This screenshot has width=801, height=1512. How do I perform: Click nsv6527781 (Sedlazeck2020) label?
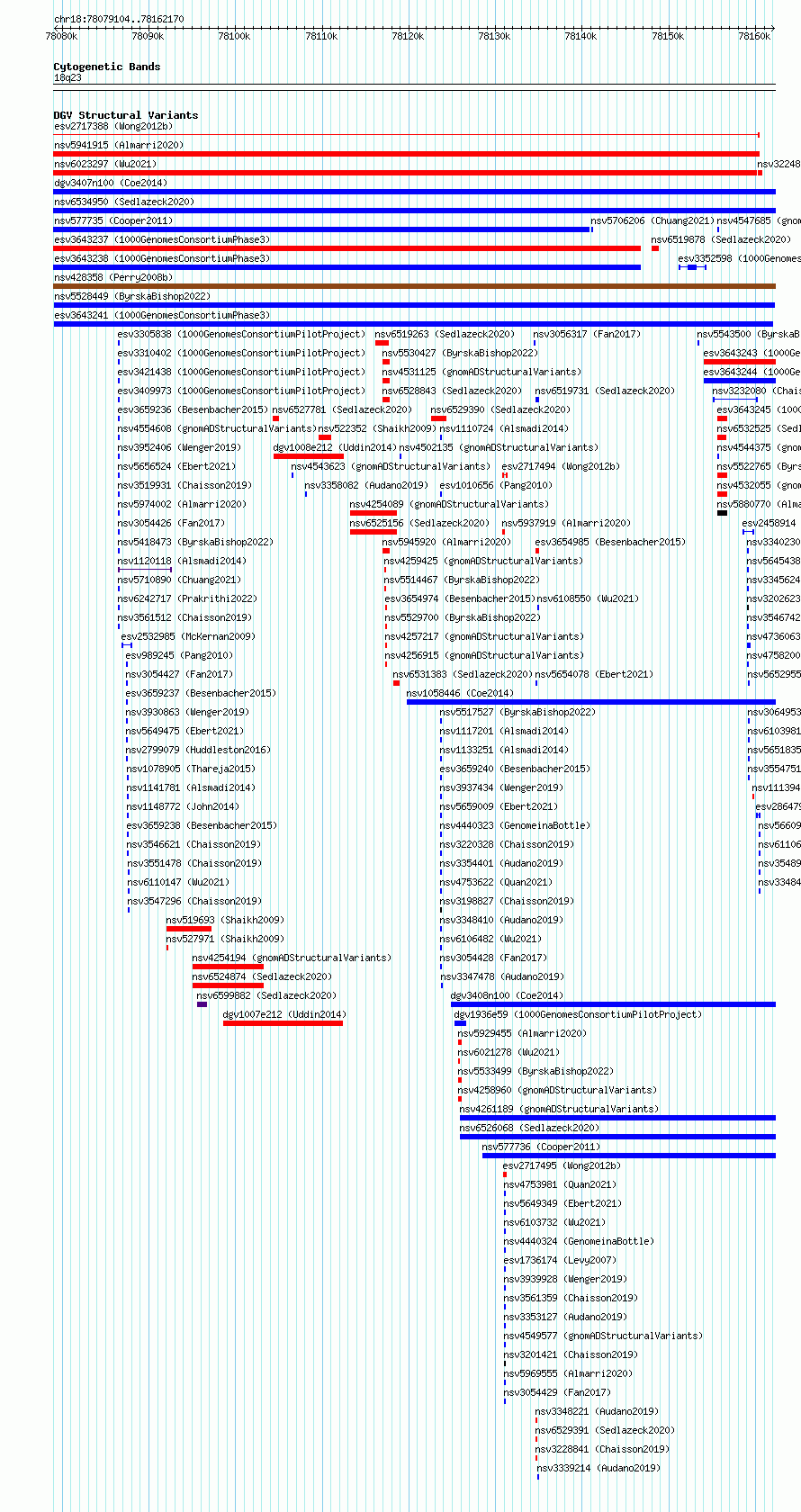point(343,409)
